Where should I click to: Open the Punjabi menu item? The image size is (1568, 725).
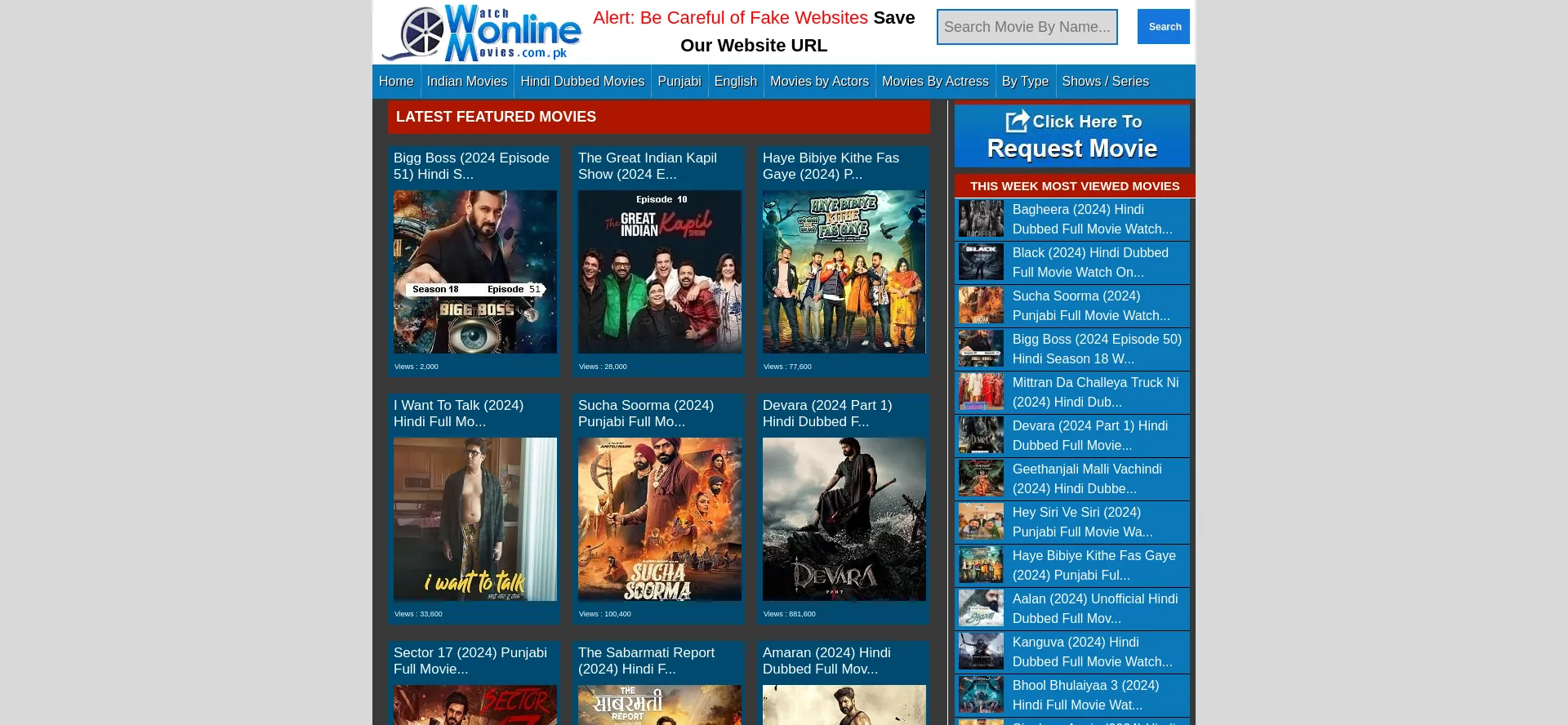pos(679,82)
